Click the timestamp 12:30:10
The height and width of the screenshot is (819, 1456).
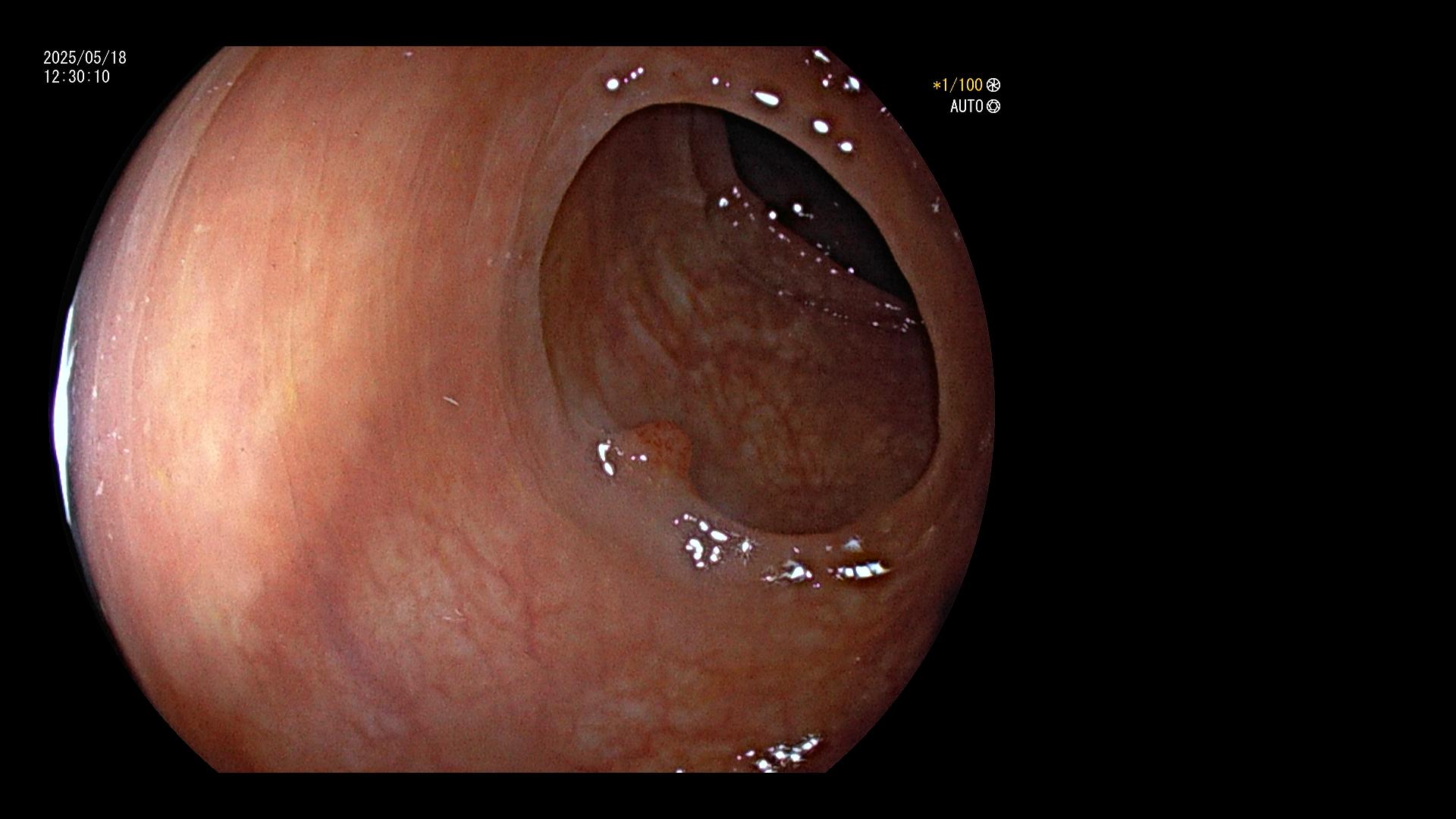(77, 77)
